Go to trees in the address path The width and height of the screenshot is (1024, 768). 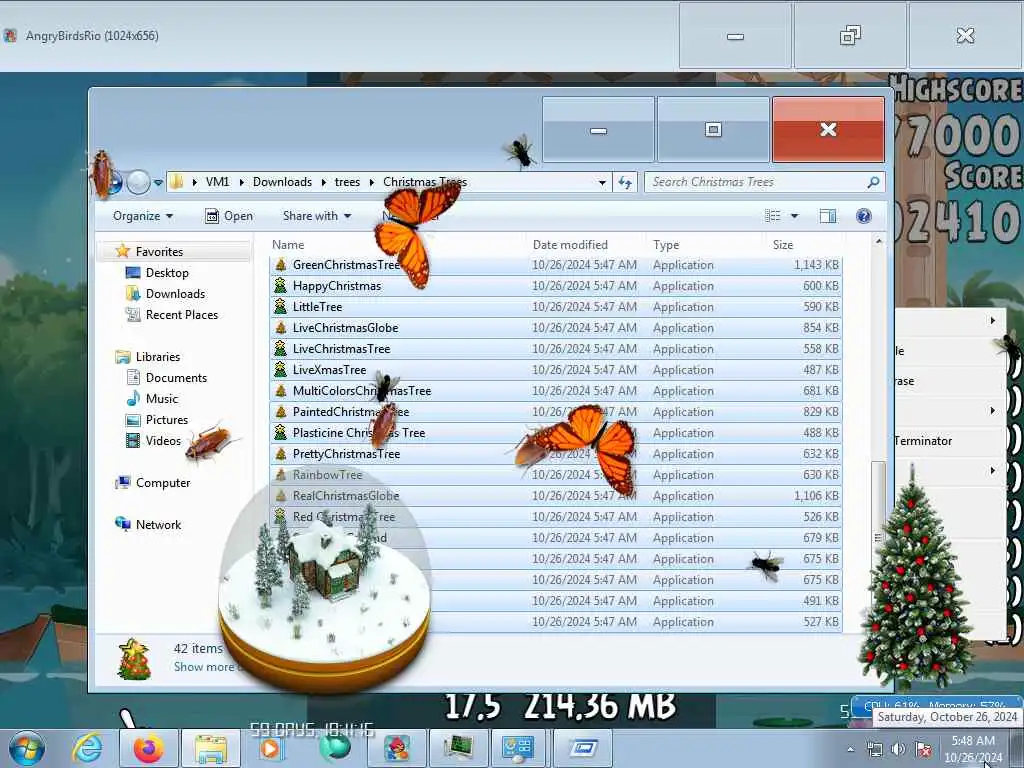(347, 182)
